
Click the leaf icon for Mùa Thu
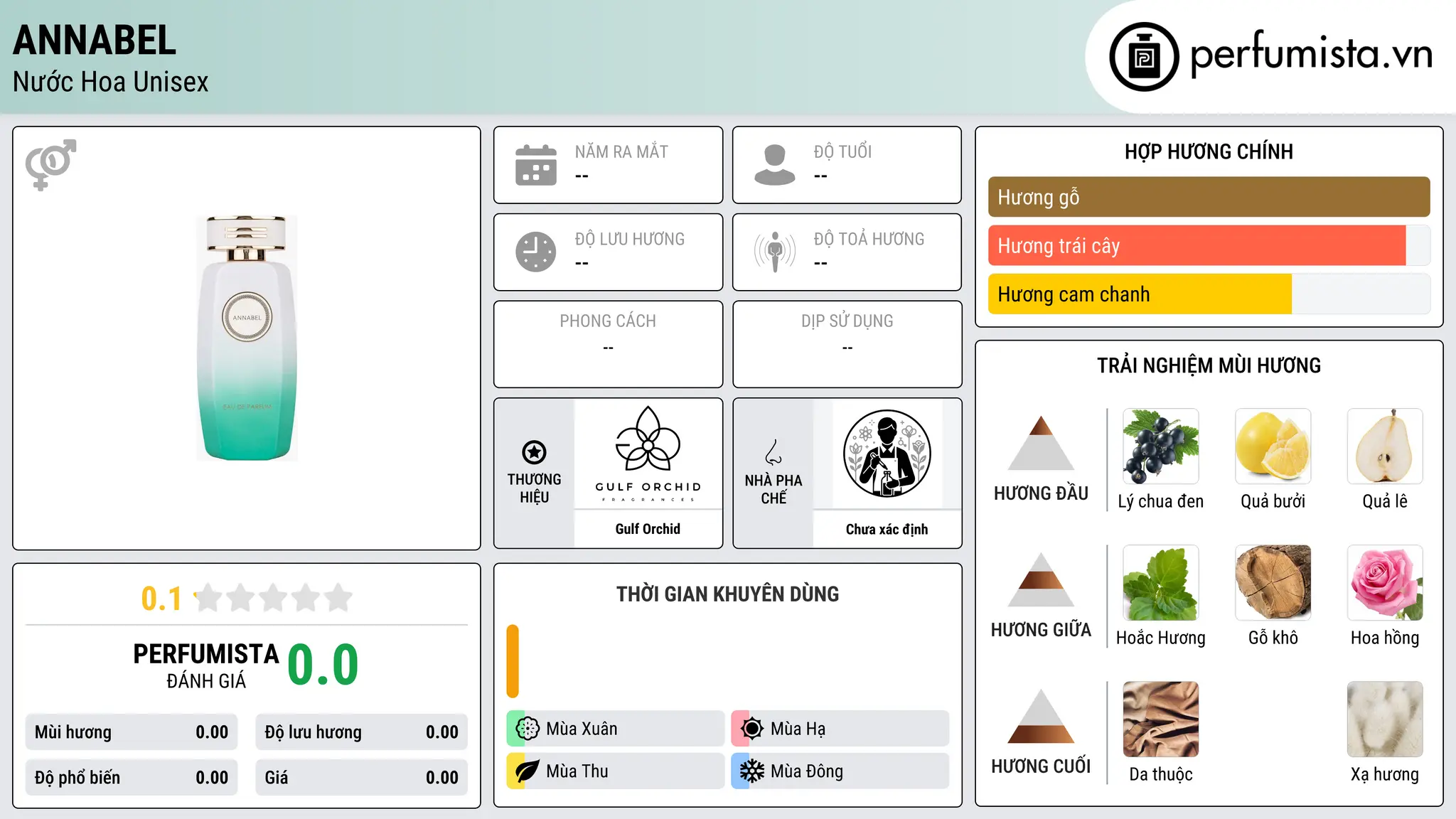[x=528, y=771]
